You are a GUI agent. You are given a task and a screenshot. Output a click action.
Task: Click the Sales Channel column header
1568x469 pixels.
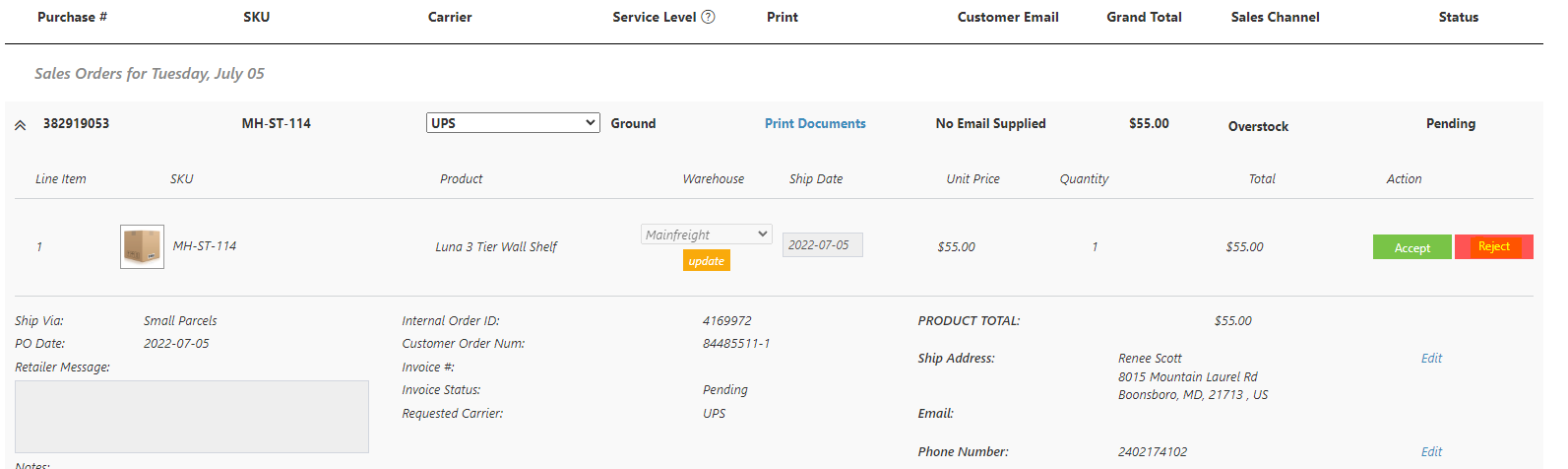click(x=1275, y=17)
